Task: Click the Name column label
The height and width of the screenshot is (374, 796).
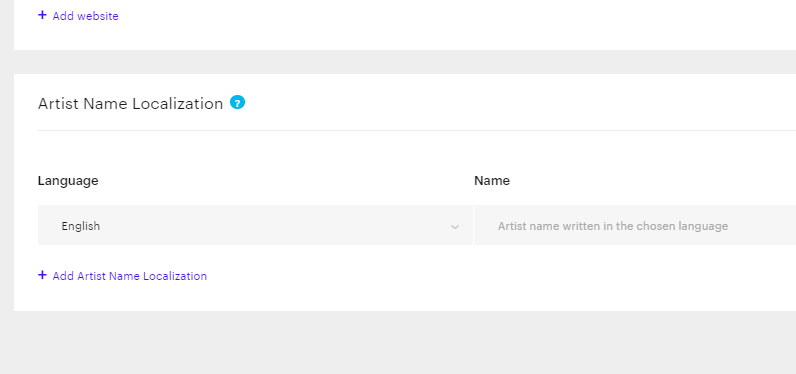Action: pos(492,181)
